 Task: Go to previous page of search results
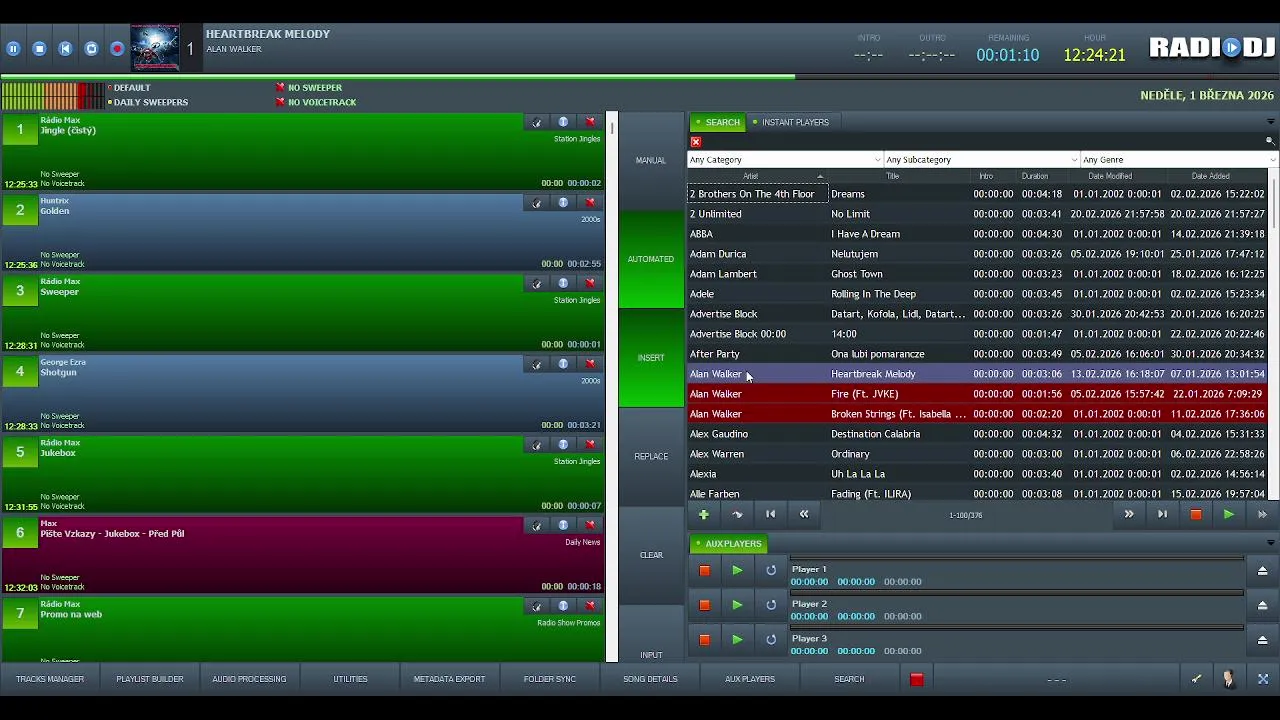804,514
